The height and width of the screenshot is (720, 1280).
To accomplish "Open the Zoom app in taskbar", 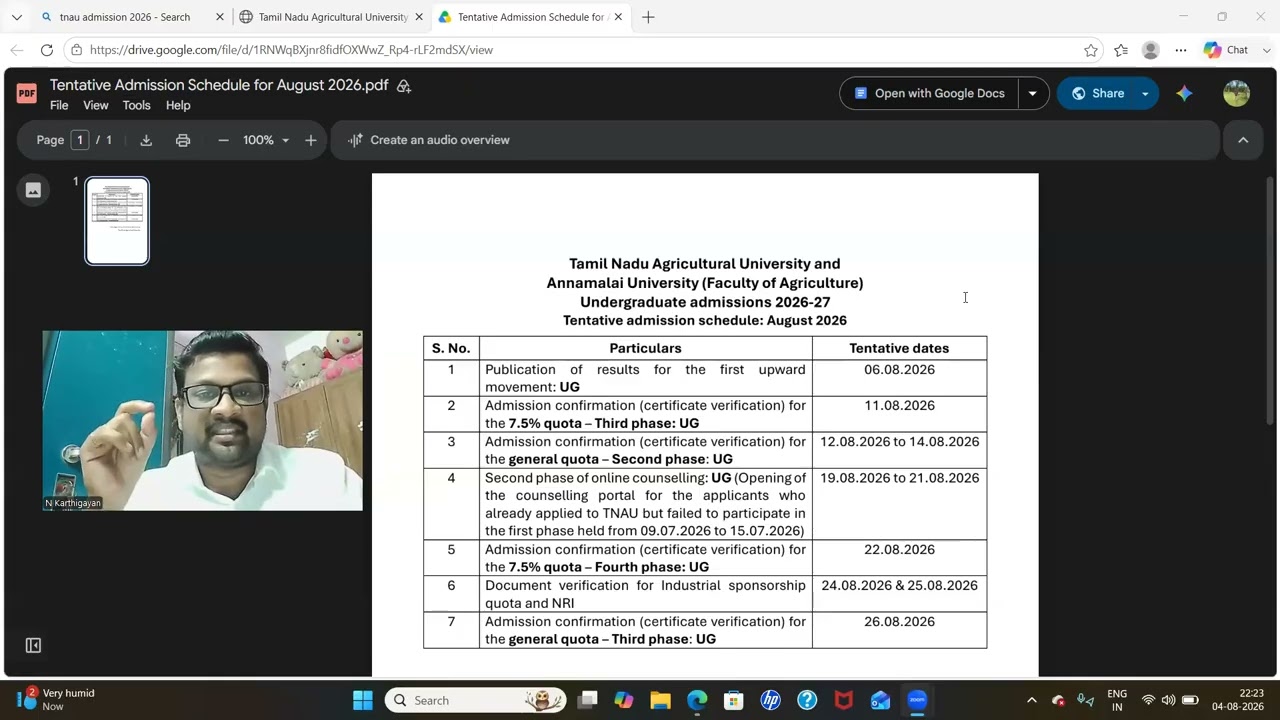I will tap(917, 700).
